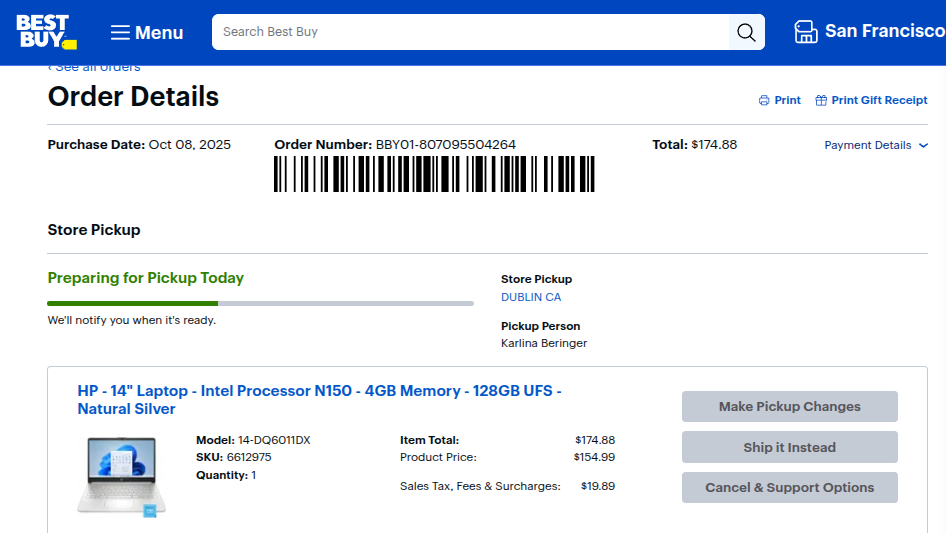Click the HP laptop thumbnail
Screen dimensions: 946x533
[x=121, y=477]
